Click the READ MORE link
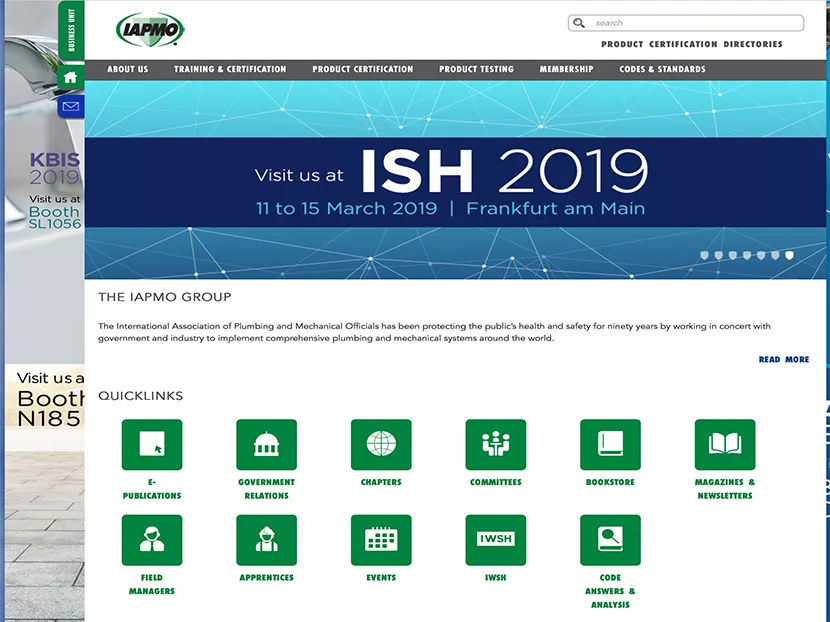 pos(784,359)
